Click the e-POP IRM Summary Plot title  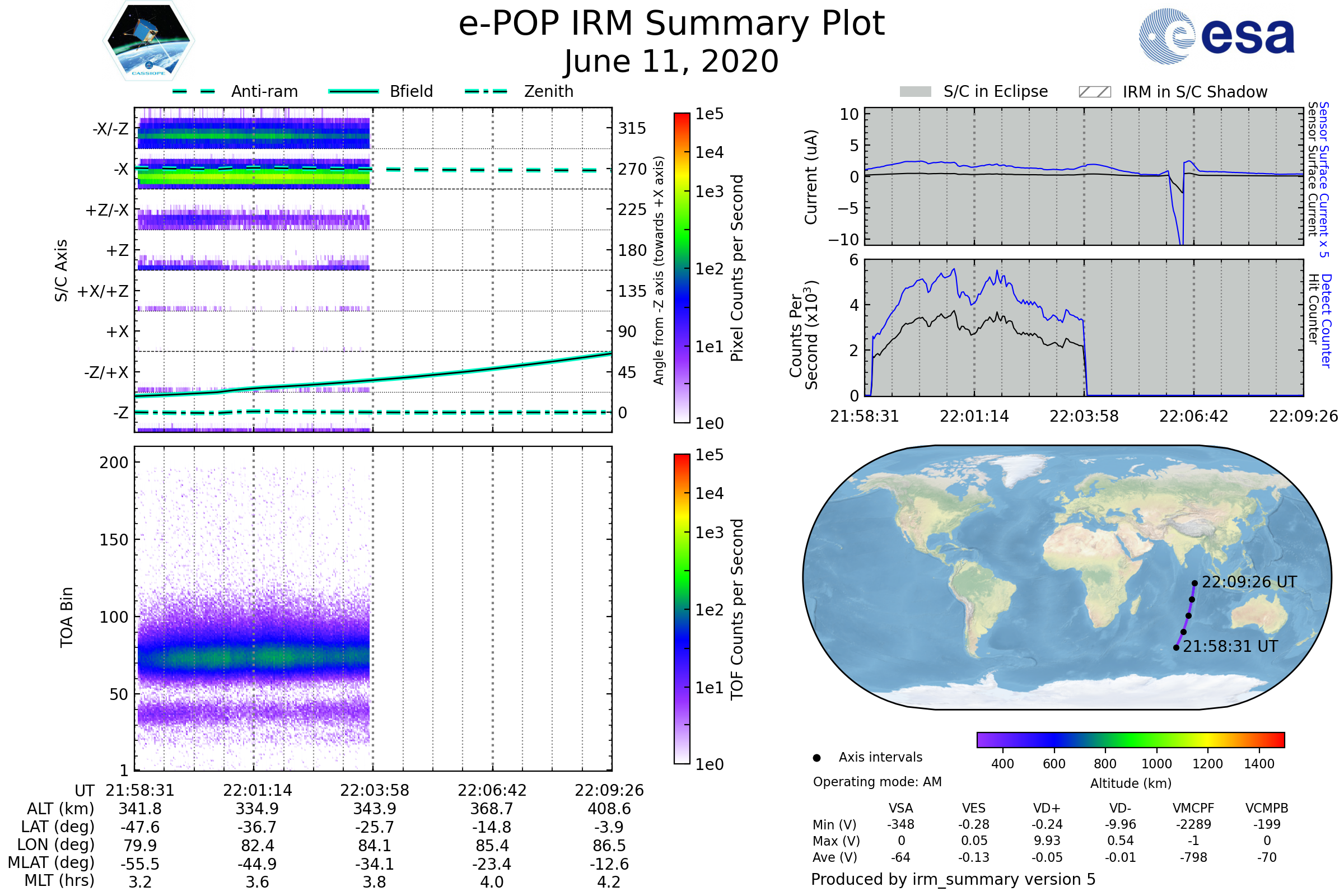[x=671, y=24]
